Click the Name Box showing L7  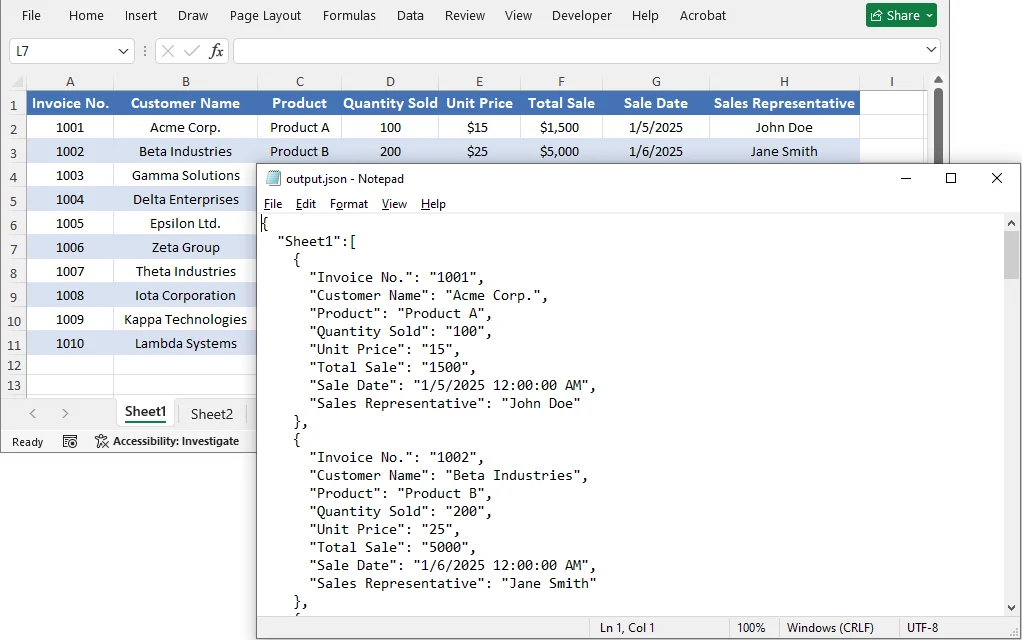click(x=62, y=51)
